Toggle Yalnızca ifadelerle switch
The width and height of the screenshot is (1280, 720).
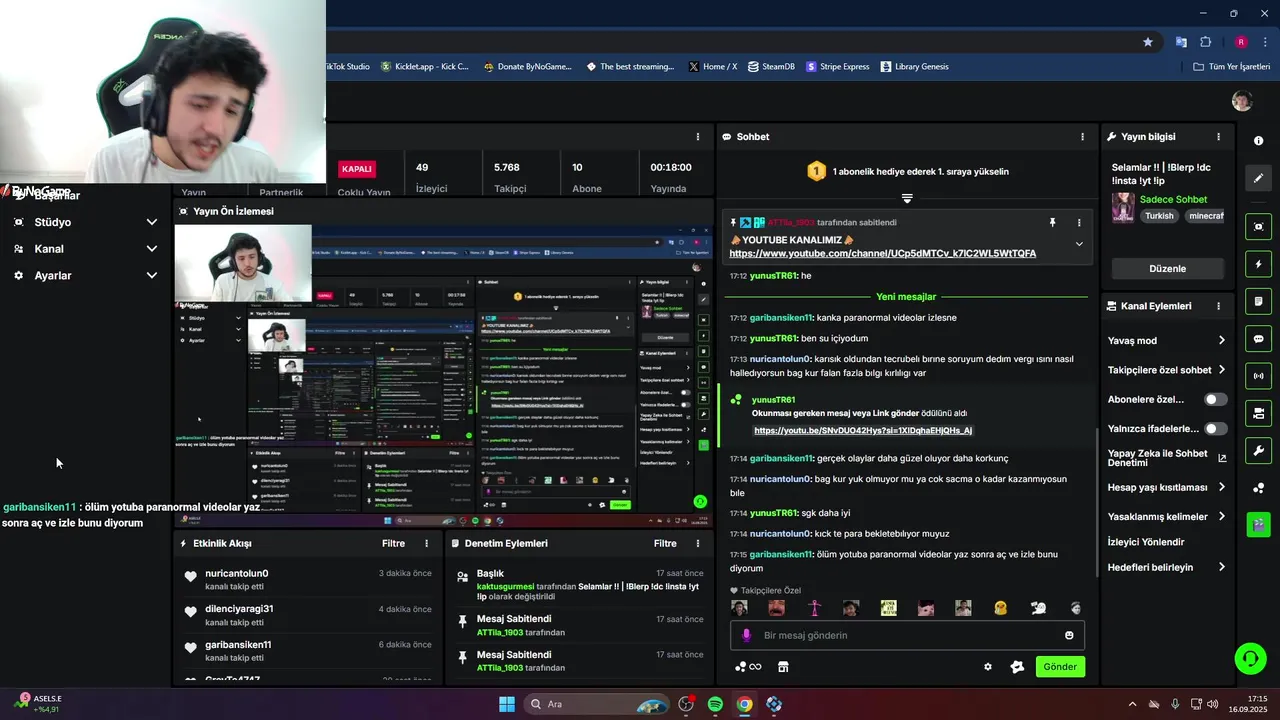(x=1216, y=428)
